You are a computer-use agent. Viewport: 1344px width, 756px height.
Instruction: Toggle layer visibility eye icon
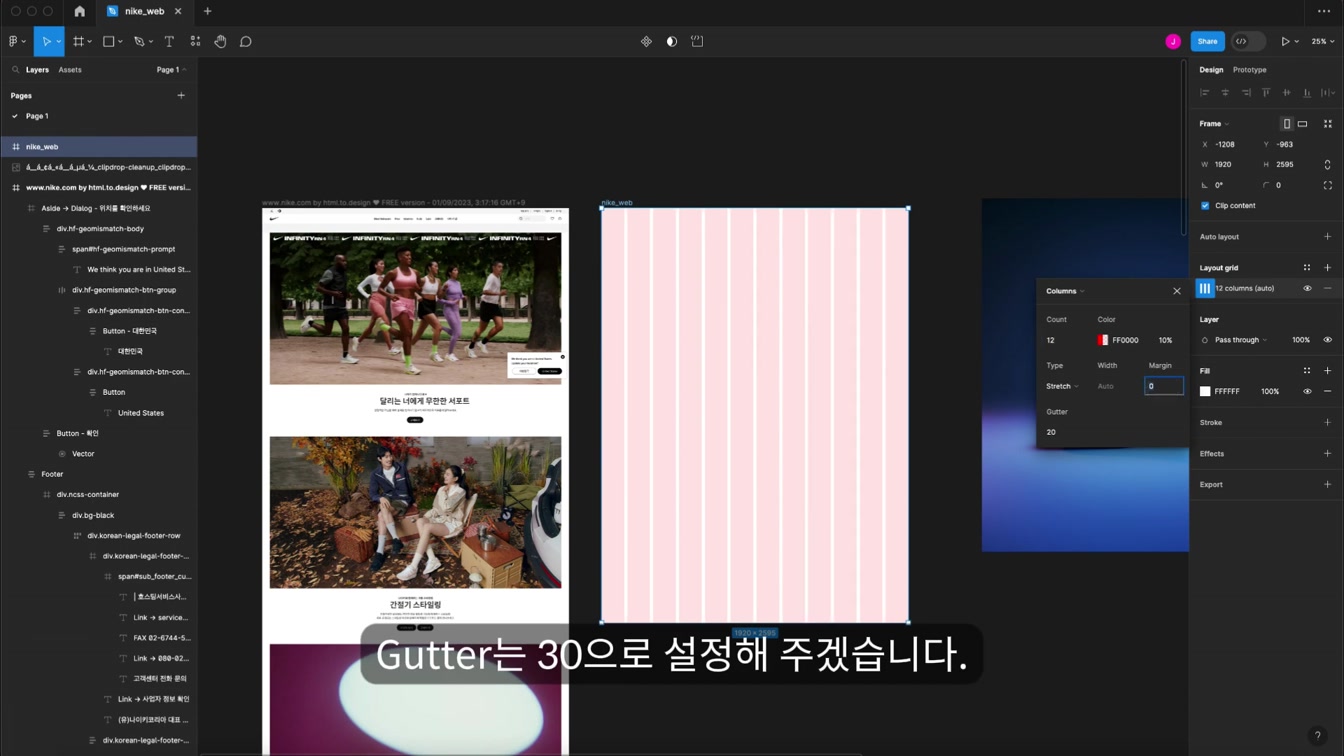pyautogui.click(x=1328, y=340)
